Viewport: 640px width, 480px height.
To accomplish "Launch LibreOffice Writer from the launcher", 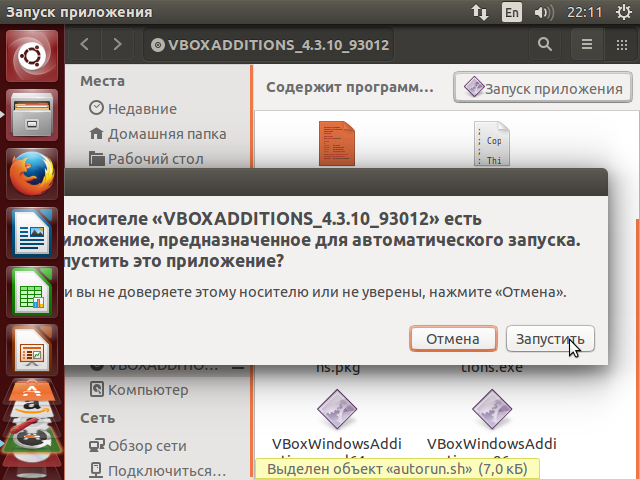I will (32, 233).
